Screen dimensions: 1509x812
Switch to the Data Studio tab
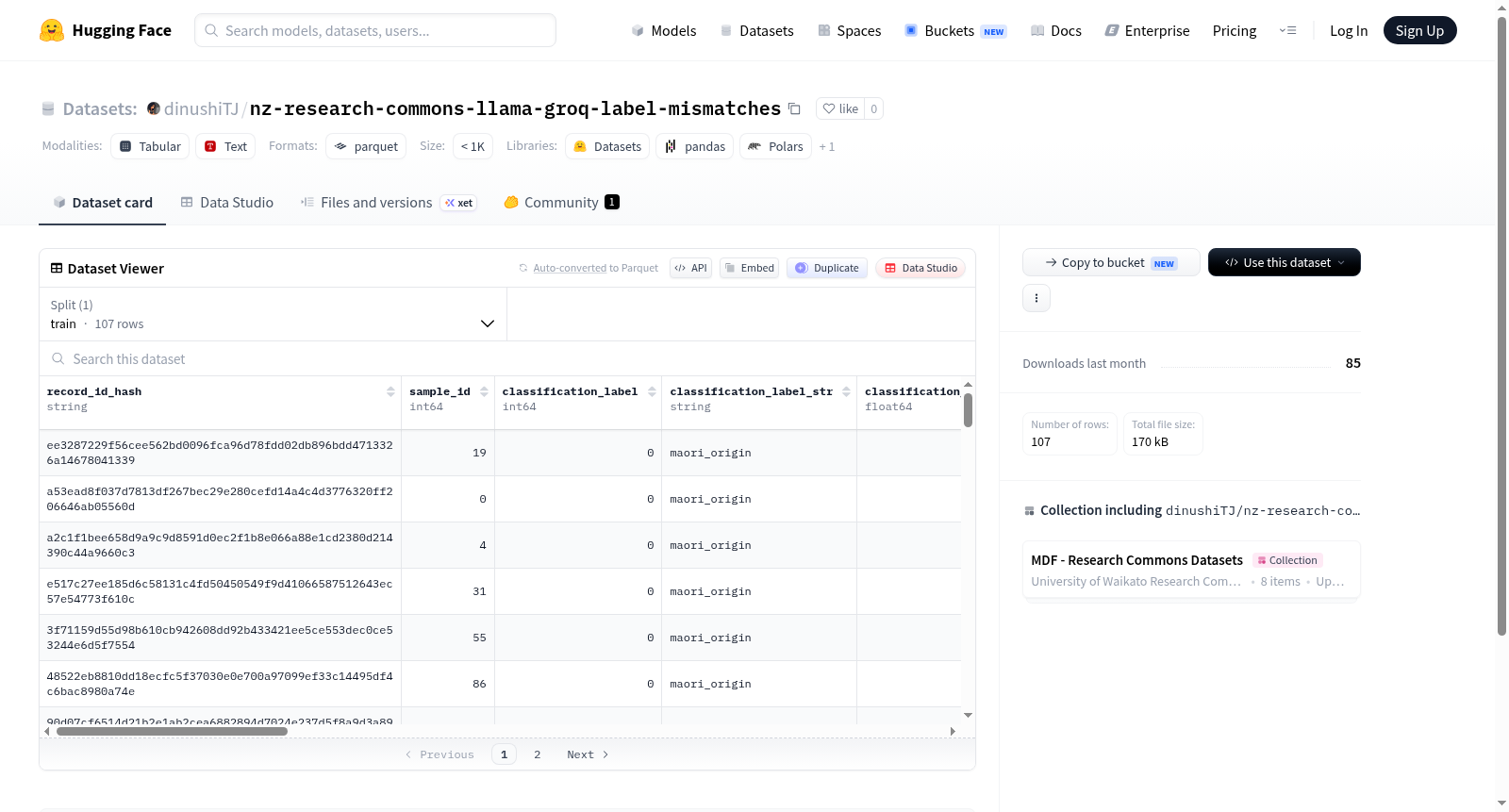226,202
